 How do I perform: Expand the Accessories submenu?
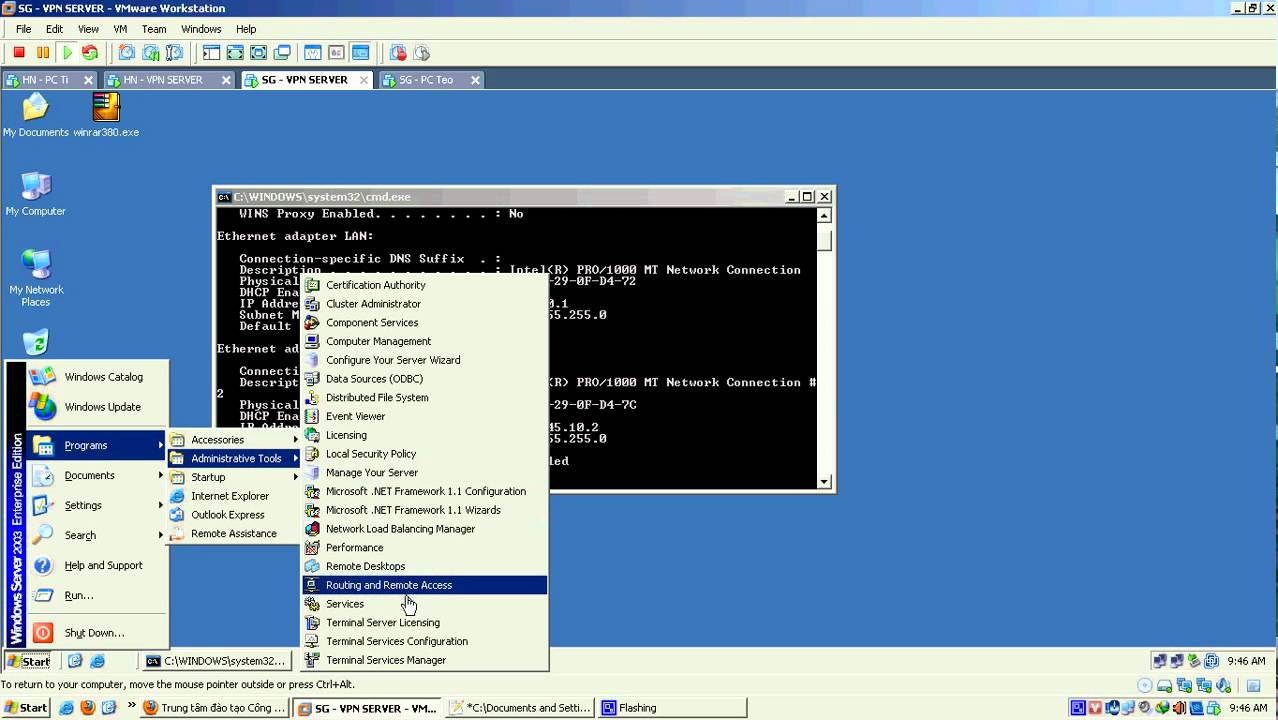point(234,440)
